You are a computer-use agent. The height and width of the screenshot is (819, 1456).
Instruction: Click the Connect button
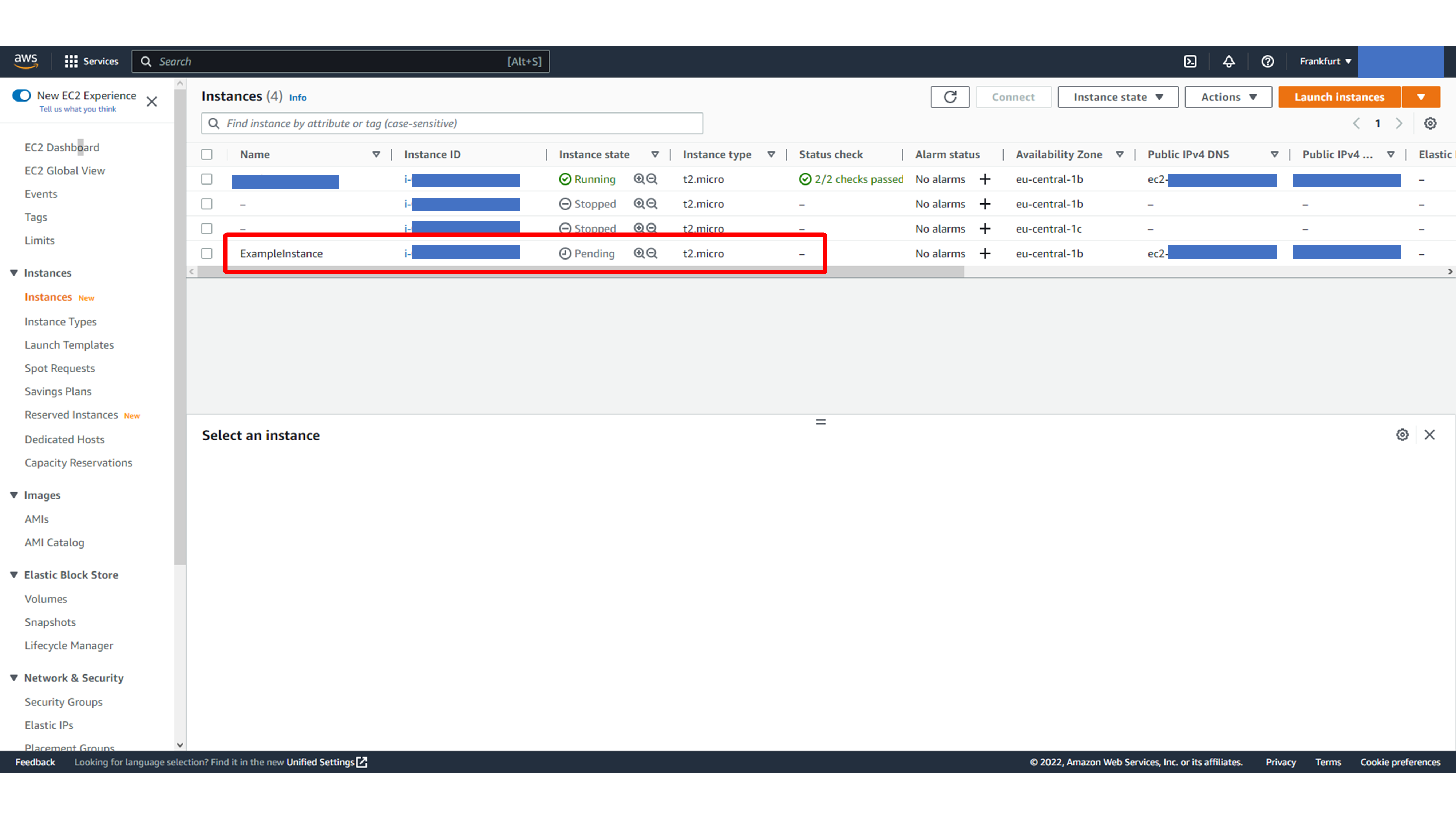[1013, 97]
